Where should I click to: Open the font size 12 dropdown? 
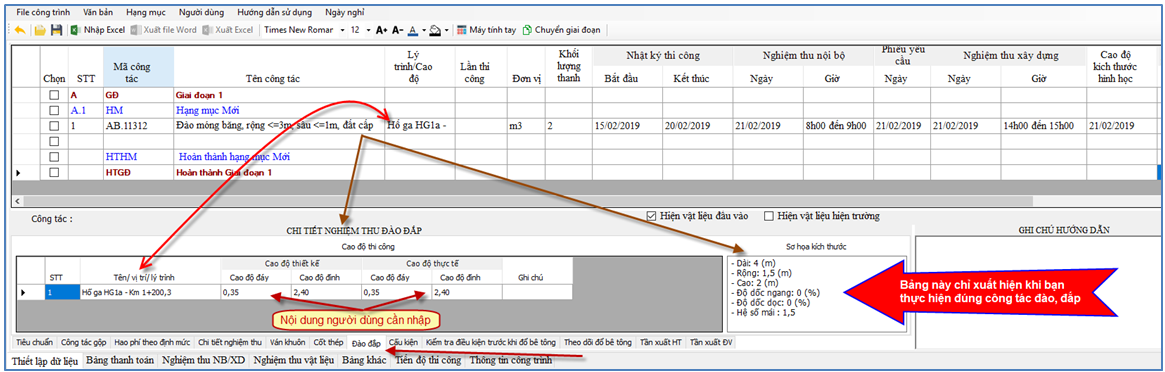click(369, 30)
